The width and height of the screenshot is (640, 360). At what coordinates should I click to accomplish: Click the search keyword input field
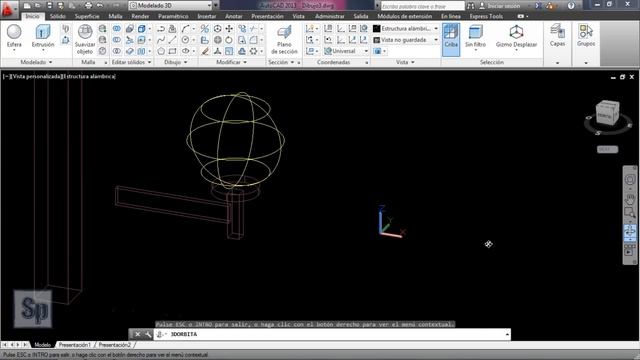(x=422, y=6)
